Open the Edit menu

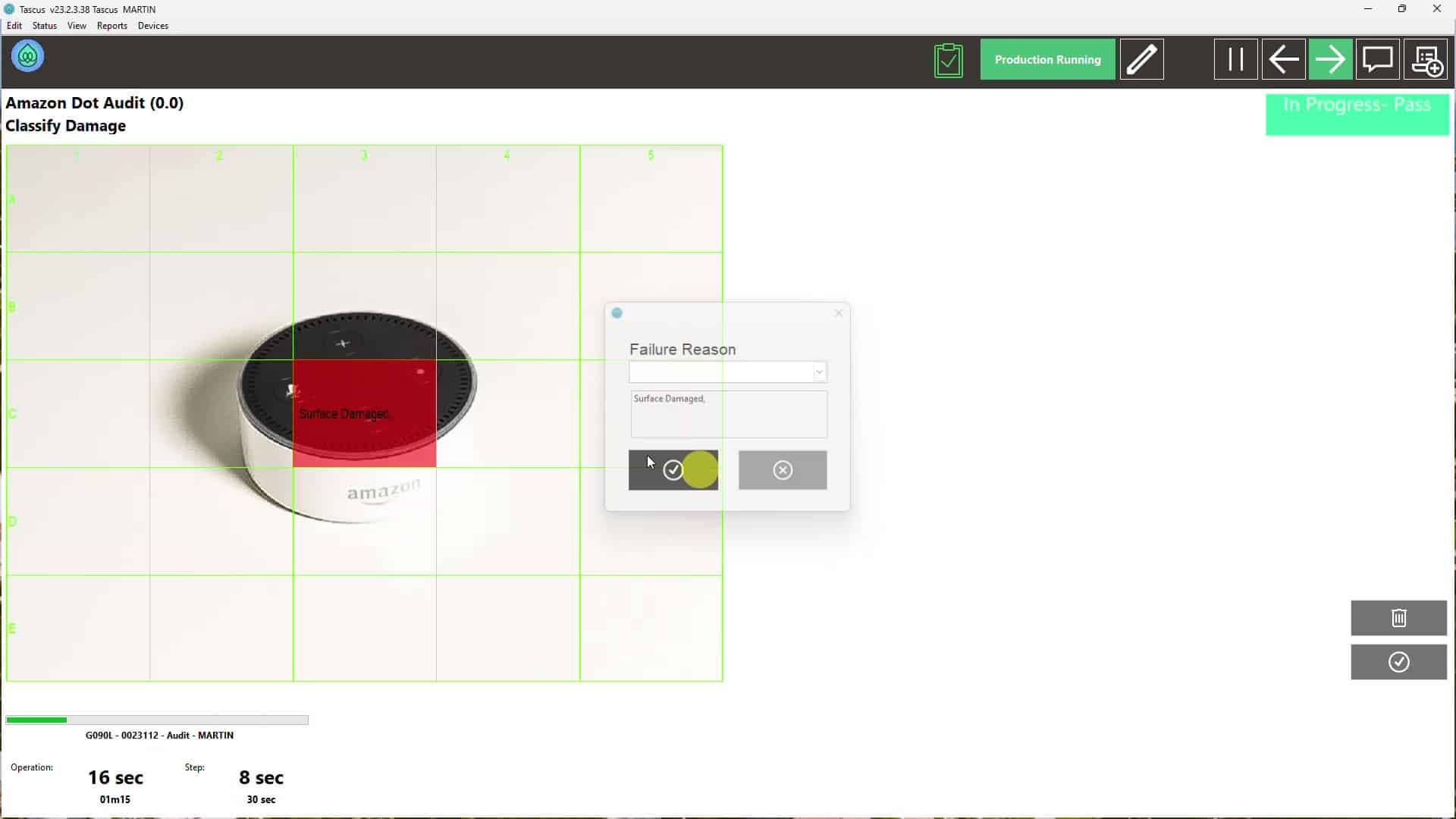tap(14, 26)
